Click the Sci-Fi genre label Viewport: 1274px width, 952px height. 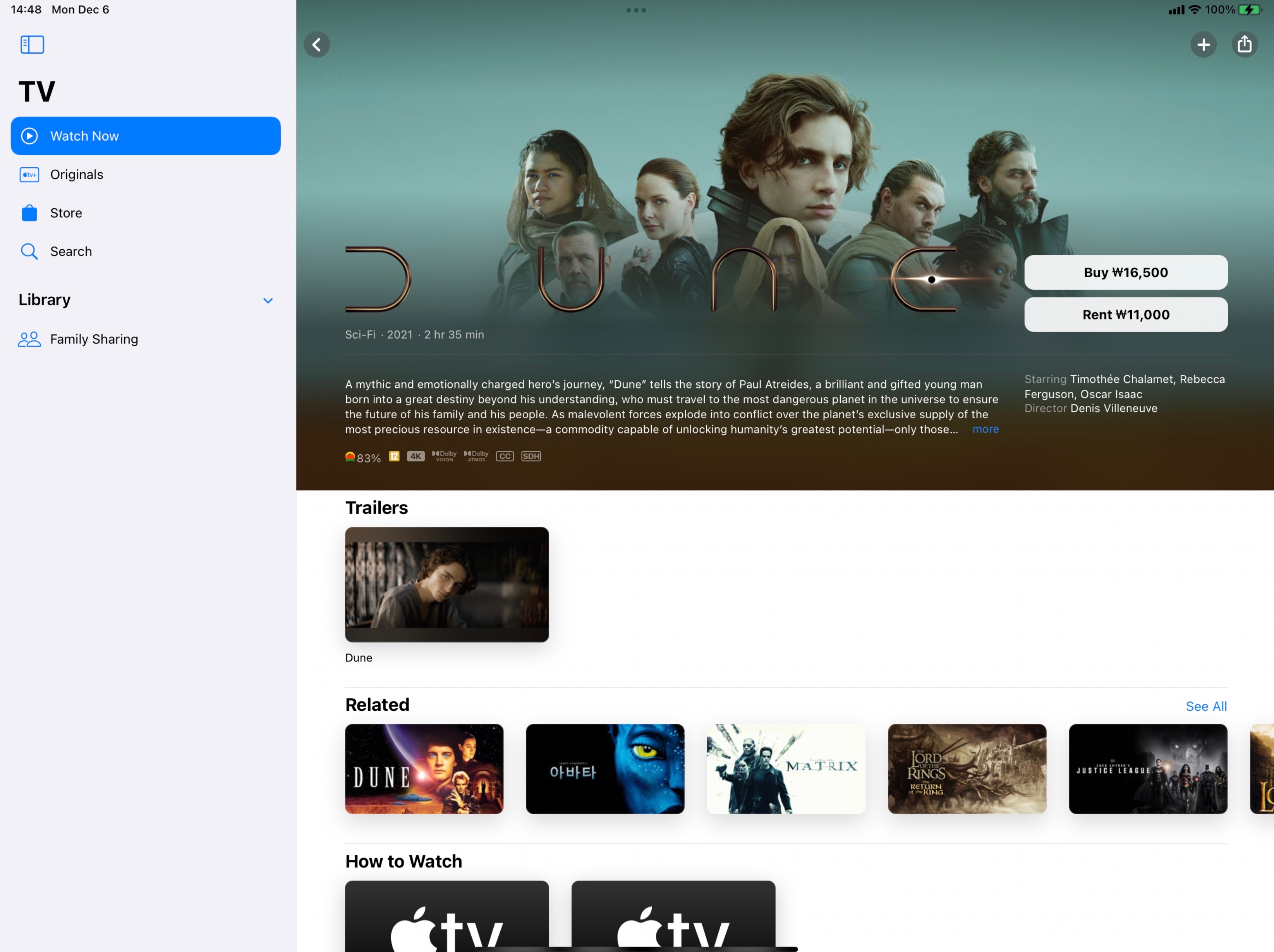click(x=360, y=335)
